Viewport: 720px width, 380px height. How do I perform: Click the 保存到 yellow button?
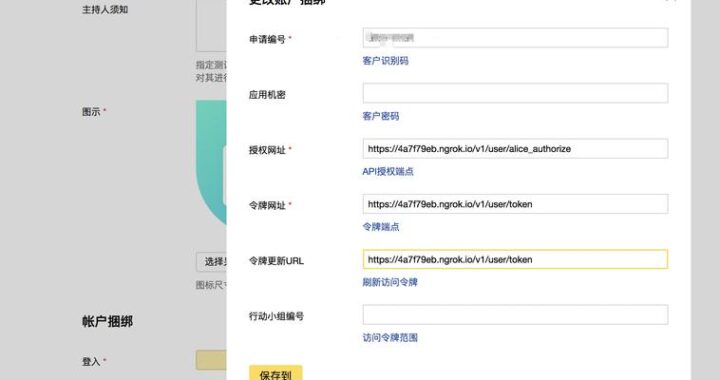(x=276, y=373)
